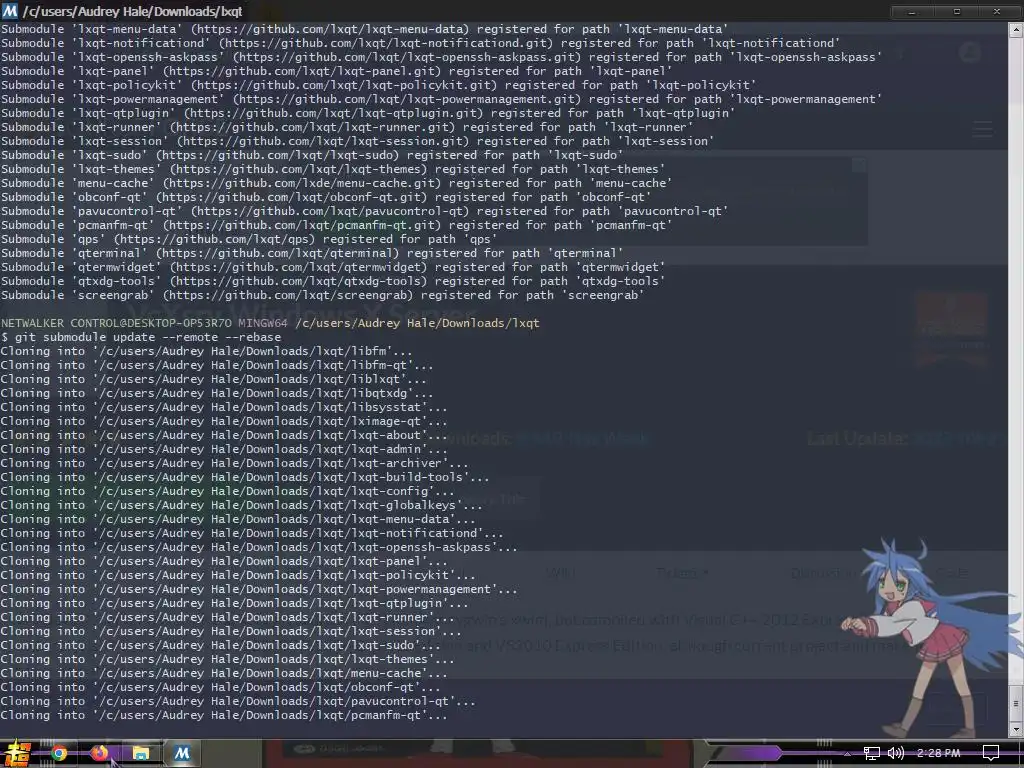Click the 'git submodule update --remote --rebase' command

(148, 337)
